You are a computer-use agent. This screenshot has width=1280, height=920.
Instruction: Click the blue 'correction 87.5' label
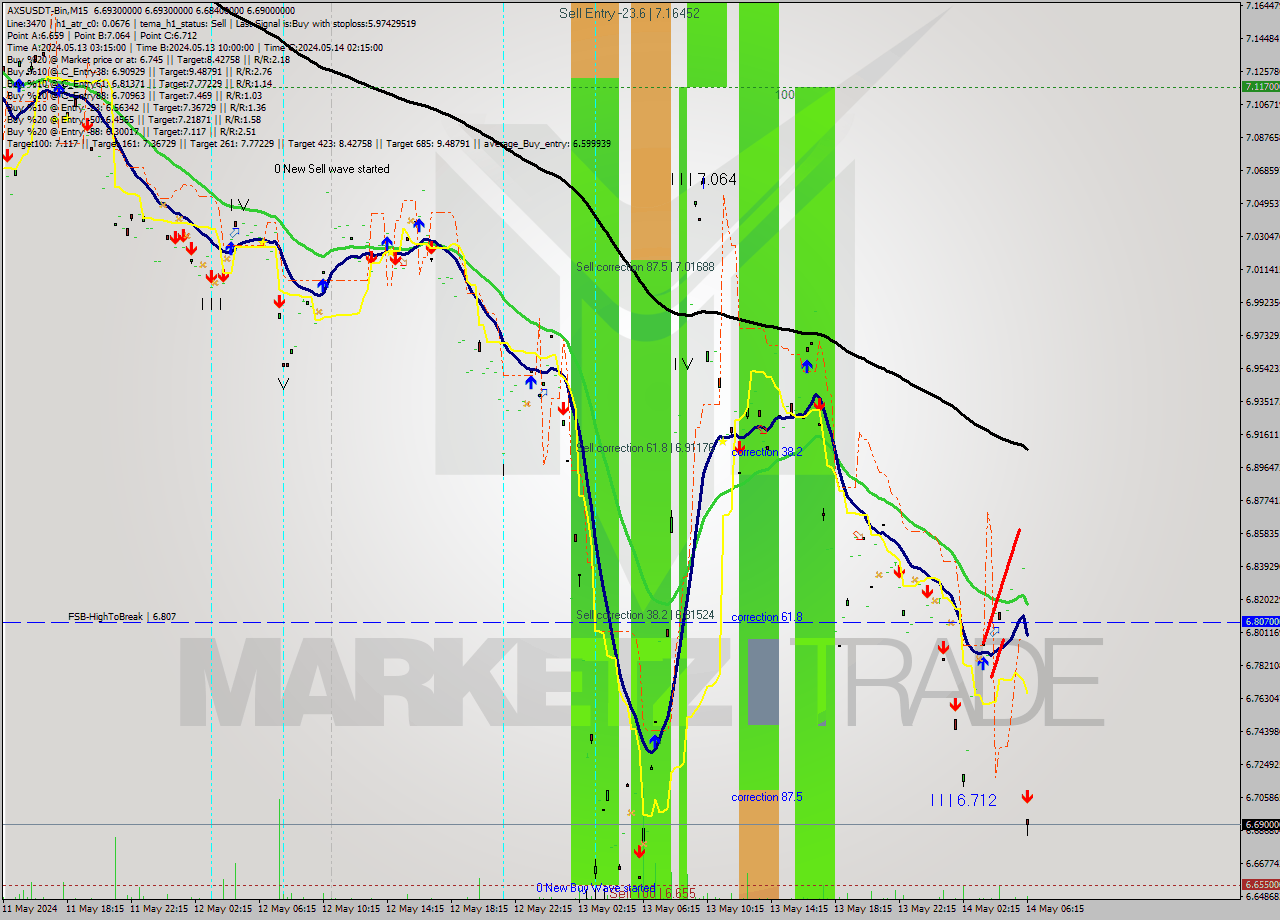pyautogui.click(x=767, y=797)
